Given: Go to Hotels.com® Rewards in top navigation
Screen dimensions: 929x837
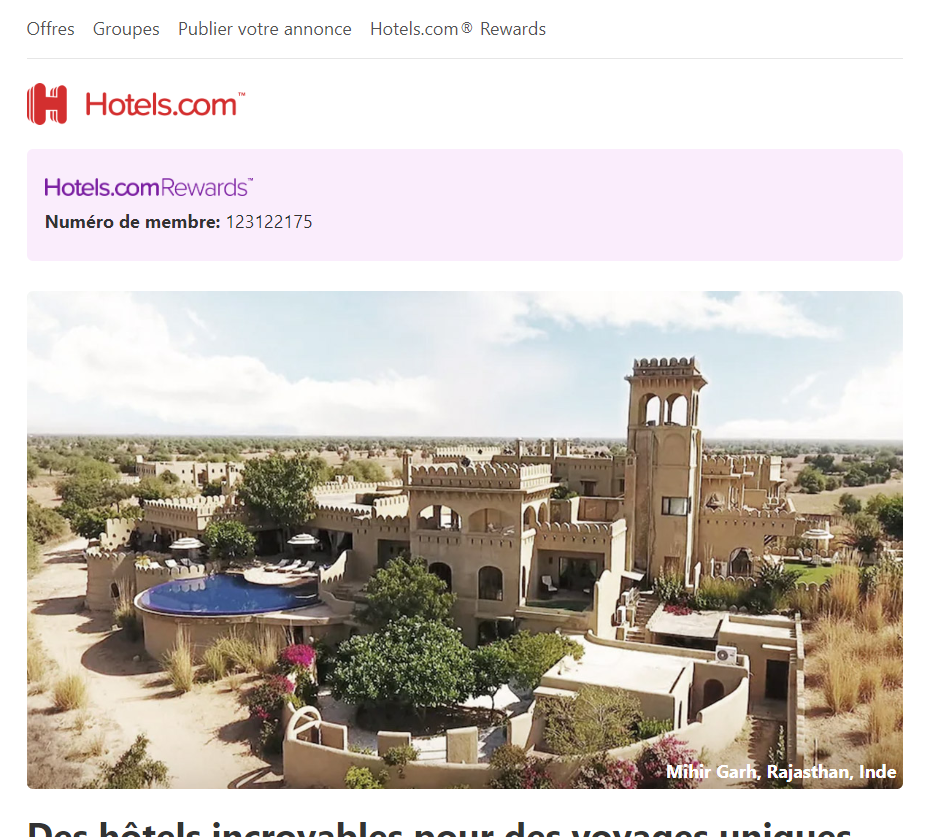Looking at the screenshot, I should pos(458,29).
